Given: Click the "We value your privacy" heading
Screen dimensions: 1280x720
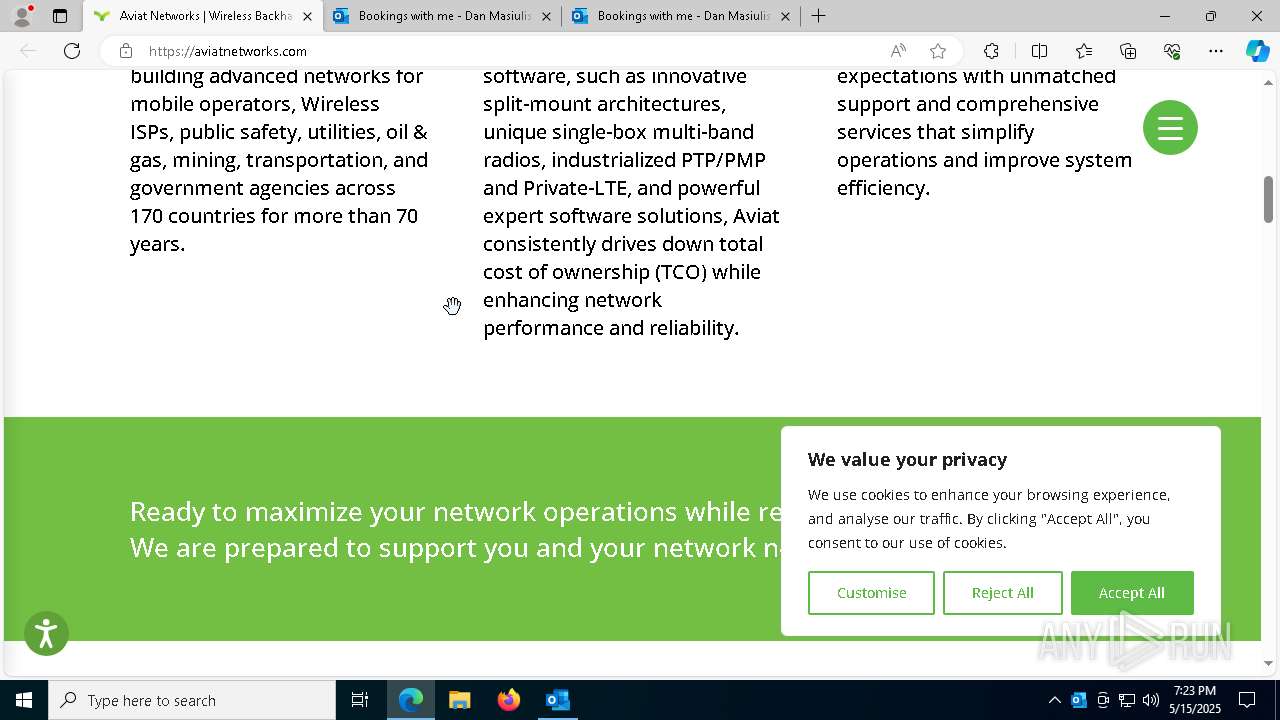Looking at the screenshot, I should click(907, 460).
